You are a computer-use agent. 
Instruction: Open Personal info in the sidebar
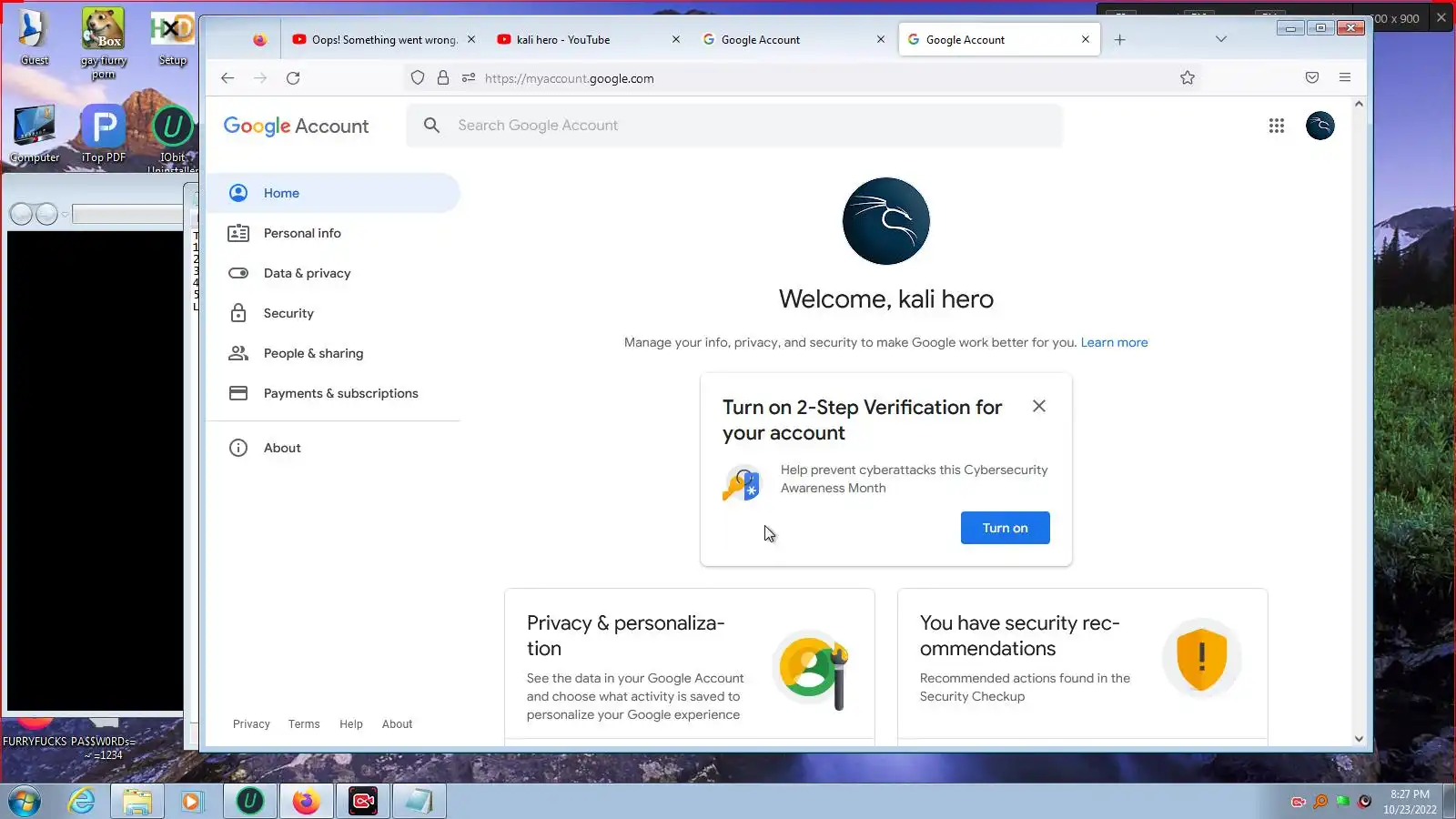click(x=333, y=233)
